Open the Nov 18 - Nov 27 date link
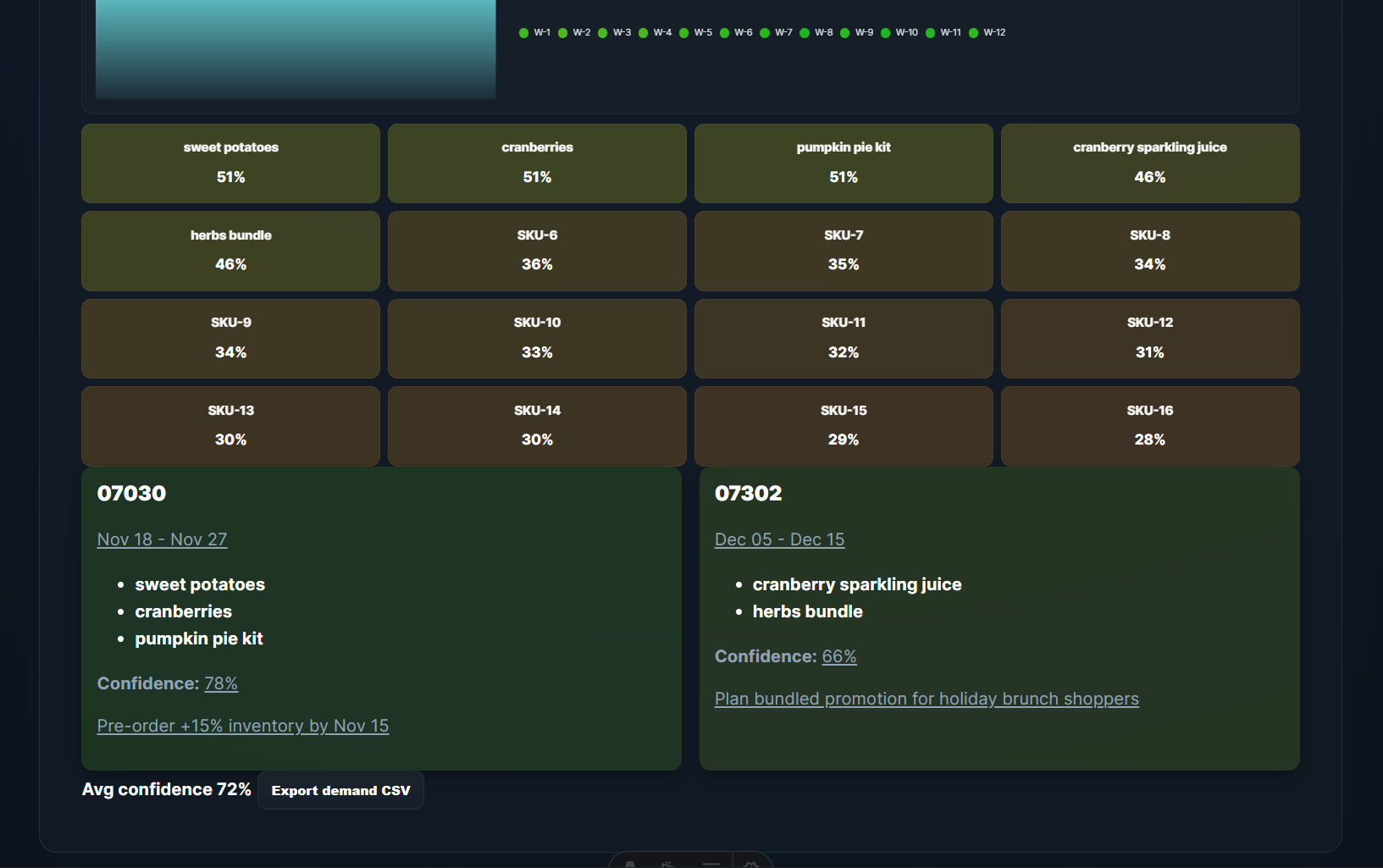 (x=162, y=539)
